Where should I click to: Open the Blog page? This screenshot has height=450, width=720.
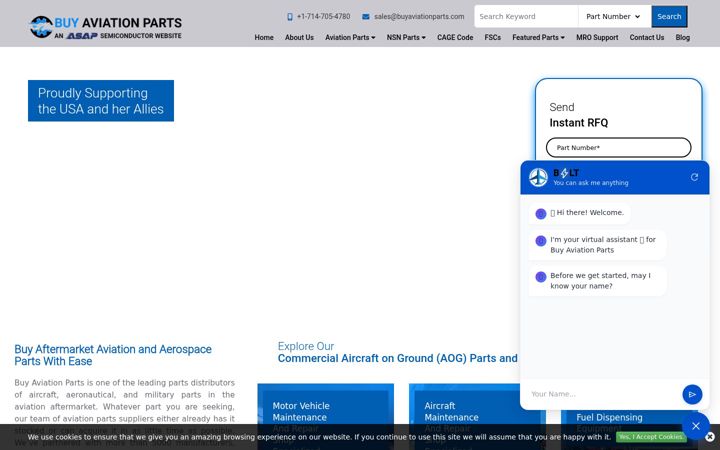pos(682,38)
